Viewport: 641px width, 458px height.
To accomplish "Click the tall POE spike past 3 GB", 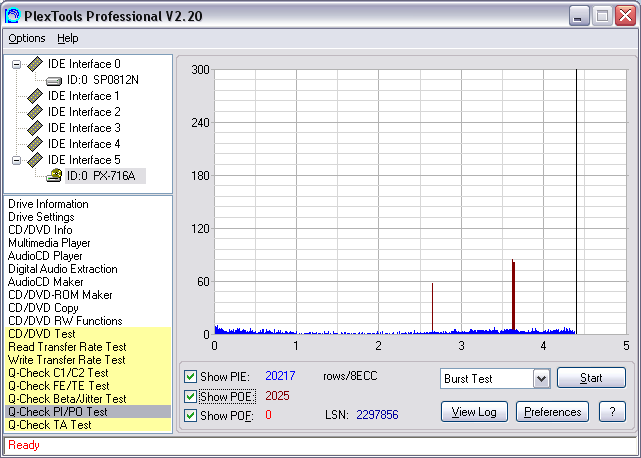I will 513,294.
